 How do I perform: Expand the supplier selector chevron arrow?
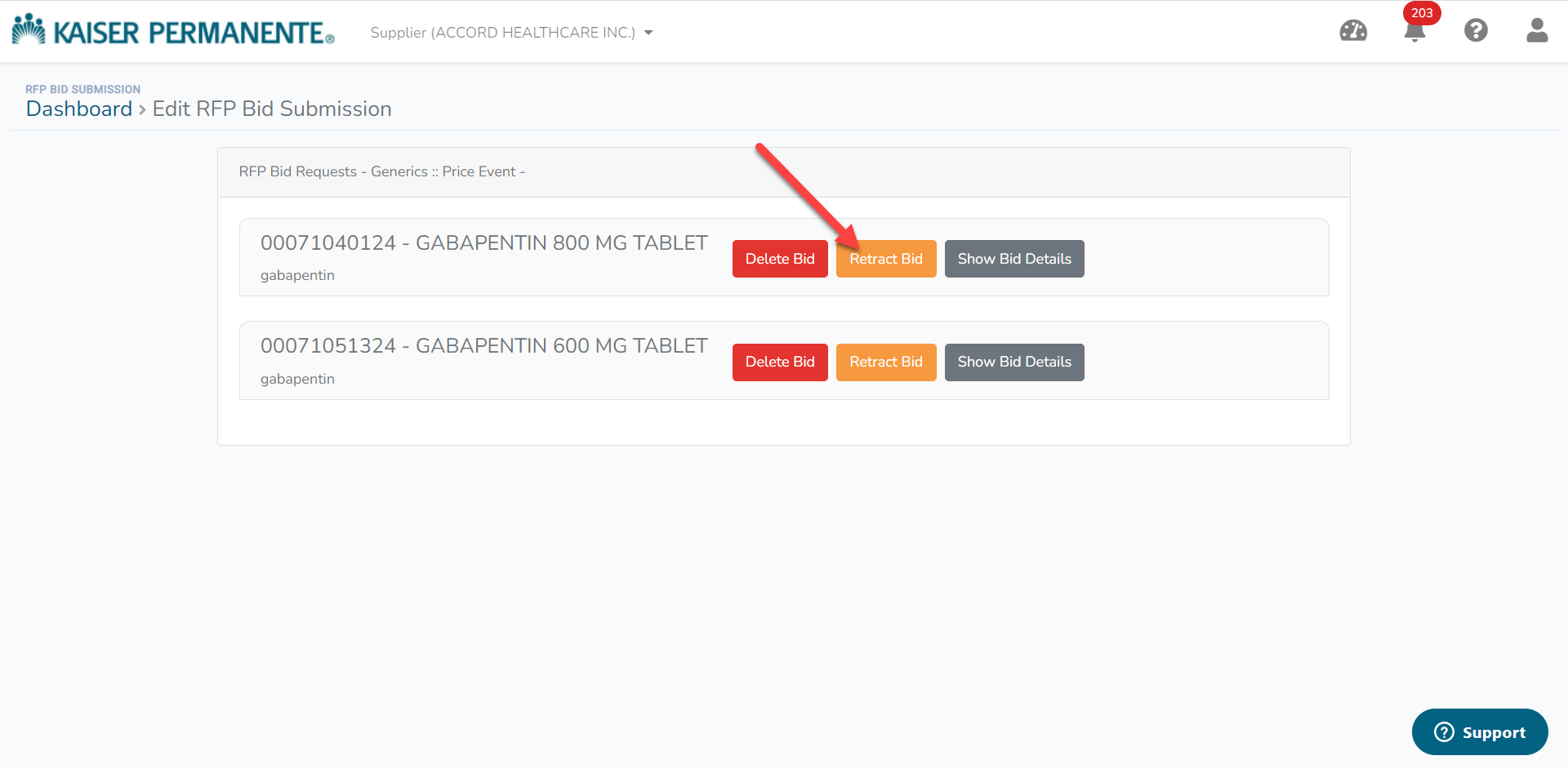point(649,33)
